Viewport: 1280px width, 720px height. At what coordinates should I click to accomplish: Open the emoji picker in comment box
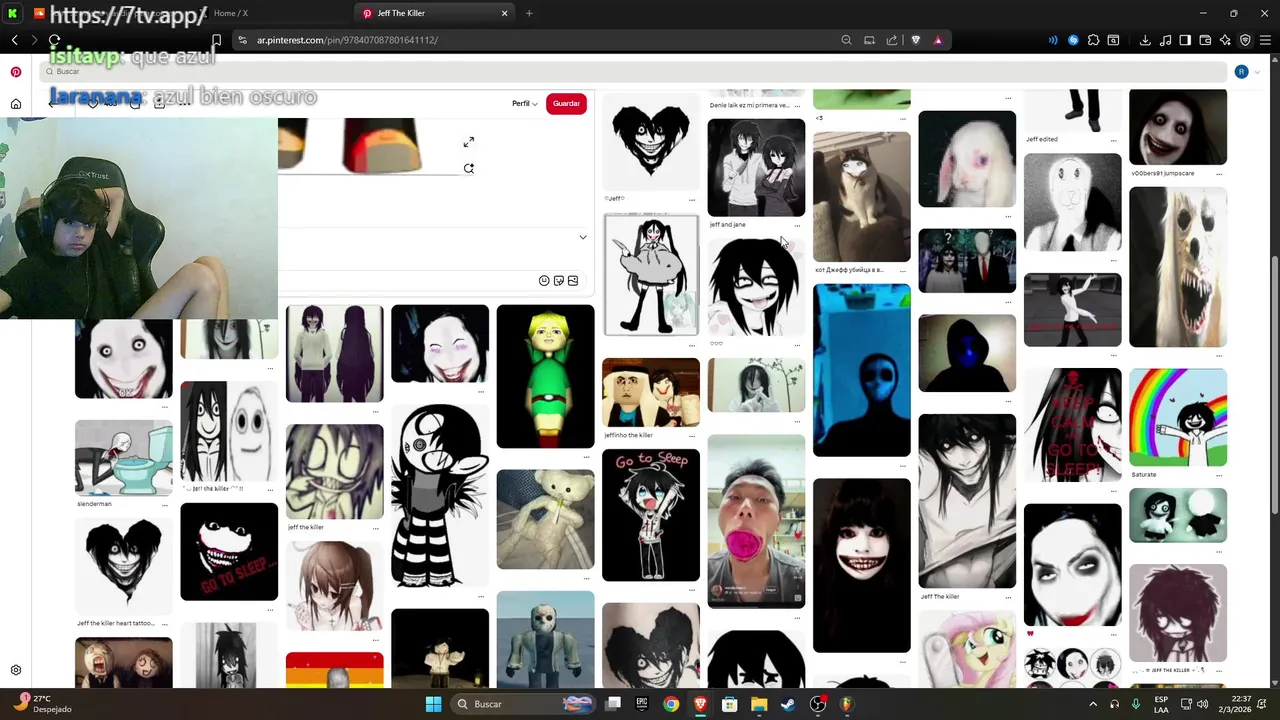(544, 281)
